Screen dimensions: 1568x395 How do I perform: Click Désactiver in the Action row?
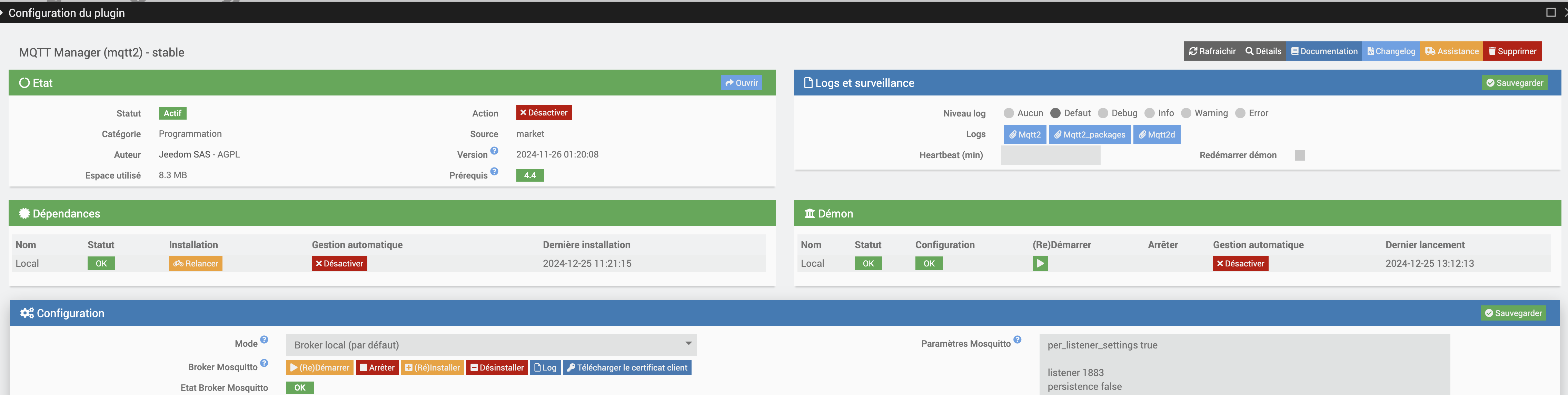point(544,113)
